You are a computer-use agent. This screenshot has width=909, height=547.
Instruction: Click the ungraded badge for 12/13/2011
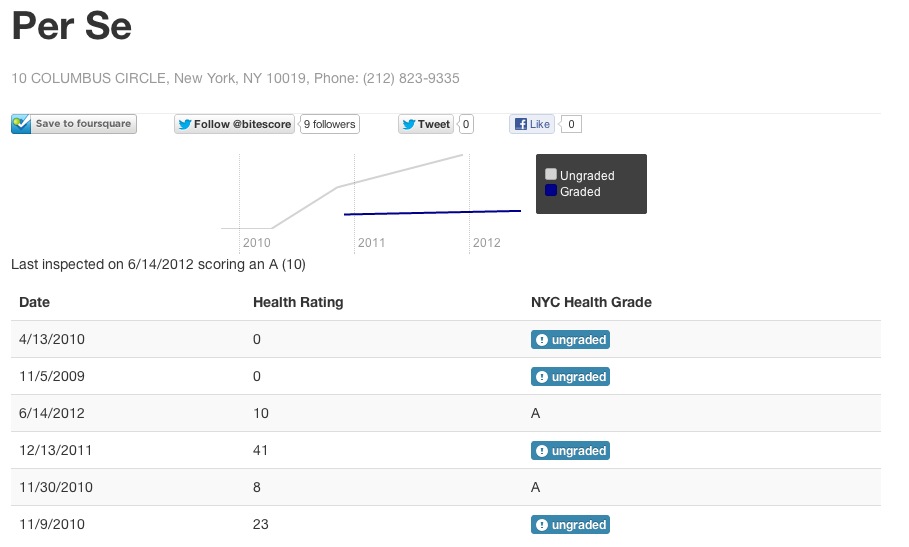570,451
